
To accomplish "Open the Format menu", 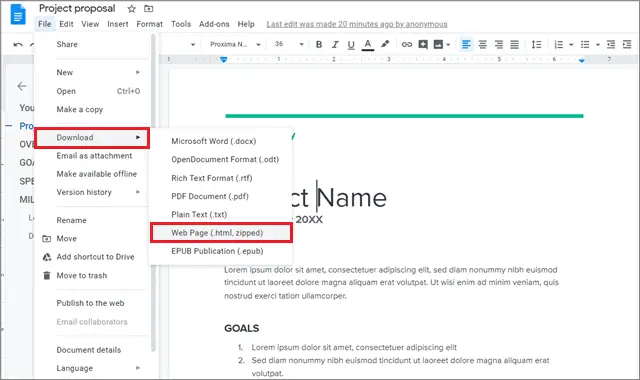I will 149,24.
